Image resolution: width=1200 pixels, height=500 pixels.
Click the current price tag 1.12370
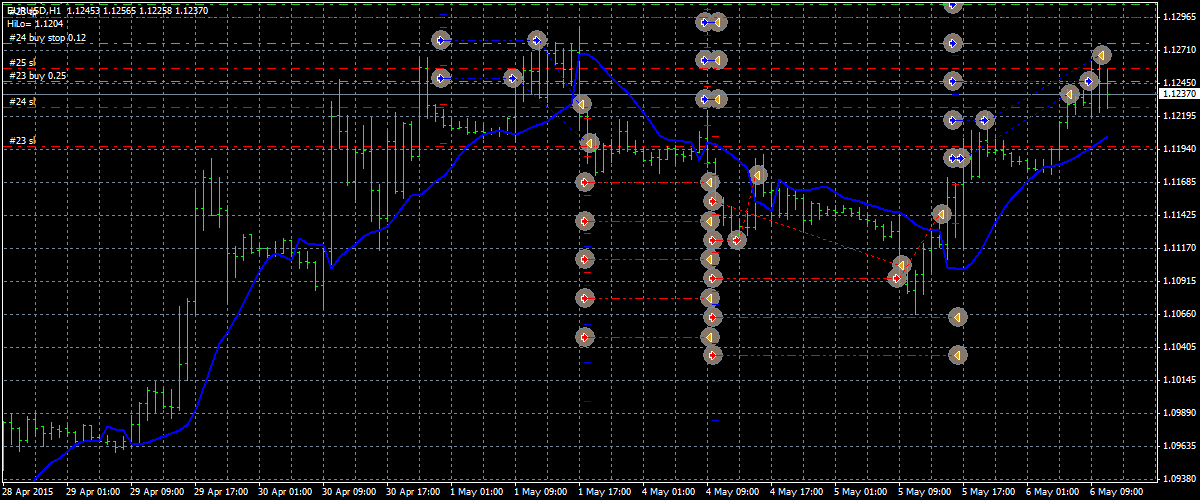tap(1175, 93)
